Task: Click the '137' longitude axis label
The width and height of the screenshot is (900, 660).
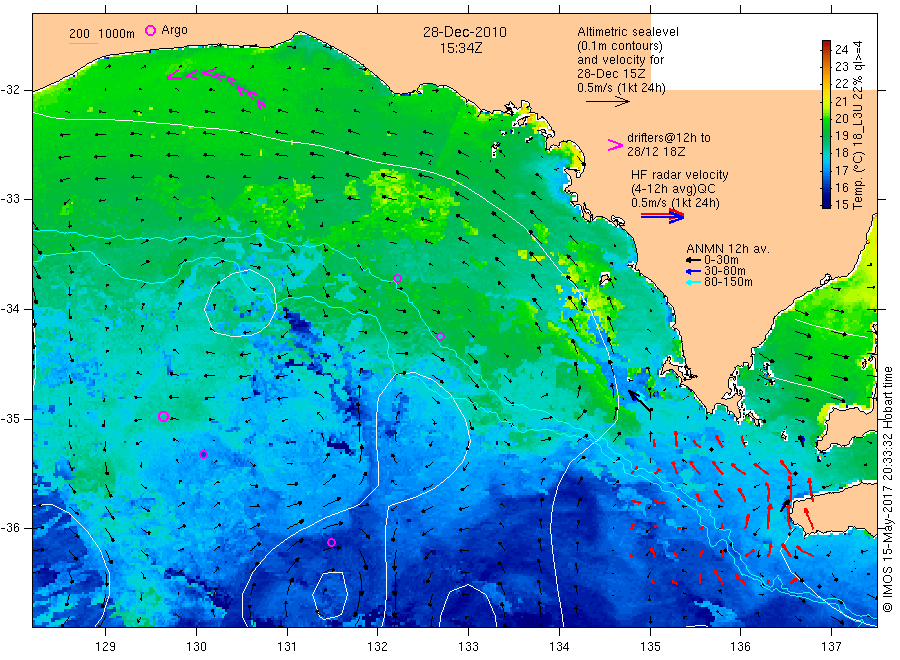Action: click(831, 647)
